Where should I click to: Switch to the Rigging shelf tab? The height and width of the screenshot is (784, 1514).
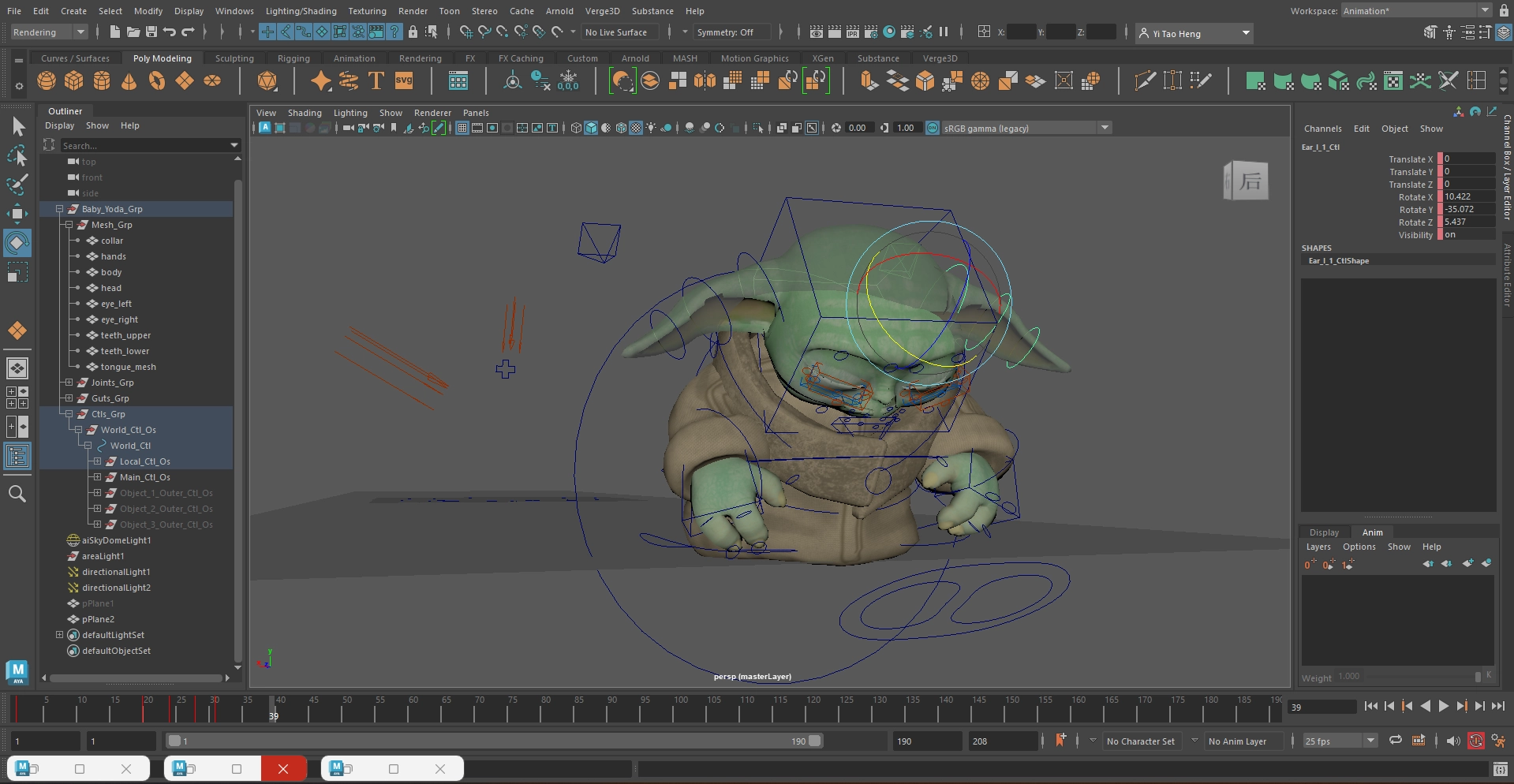point(293,58)
